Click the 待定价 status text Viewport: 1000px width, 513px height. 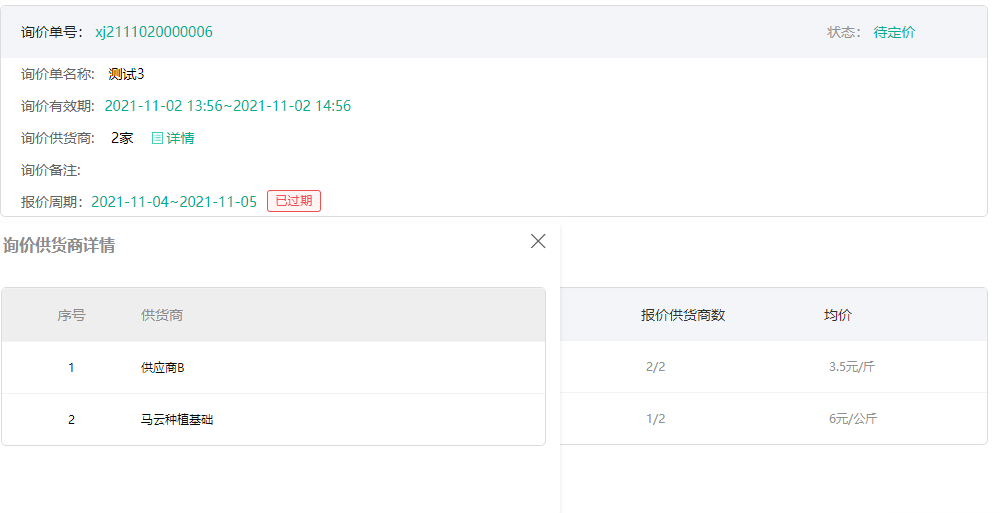point(894,32)
